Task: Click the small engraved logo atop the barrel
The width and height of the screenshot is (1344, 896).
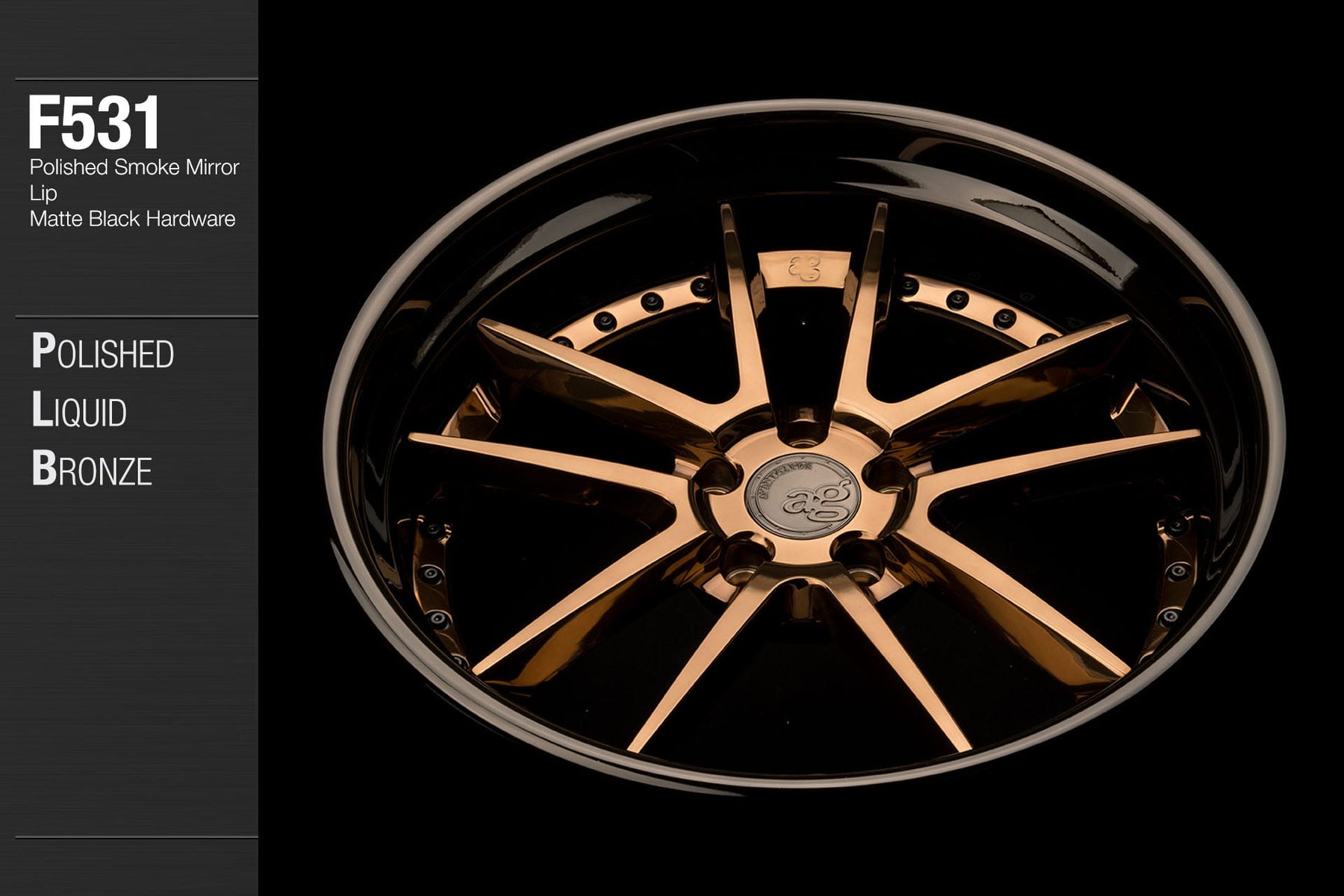Action: (x=803, y=268)
